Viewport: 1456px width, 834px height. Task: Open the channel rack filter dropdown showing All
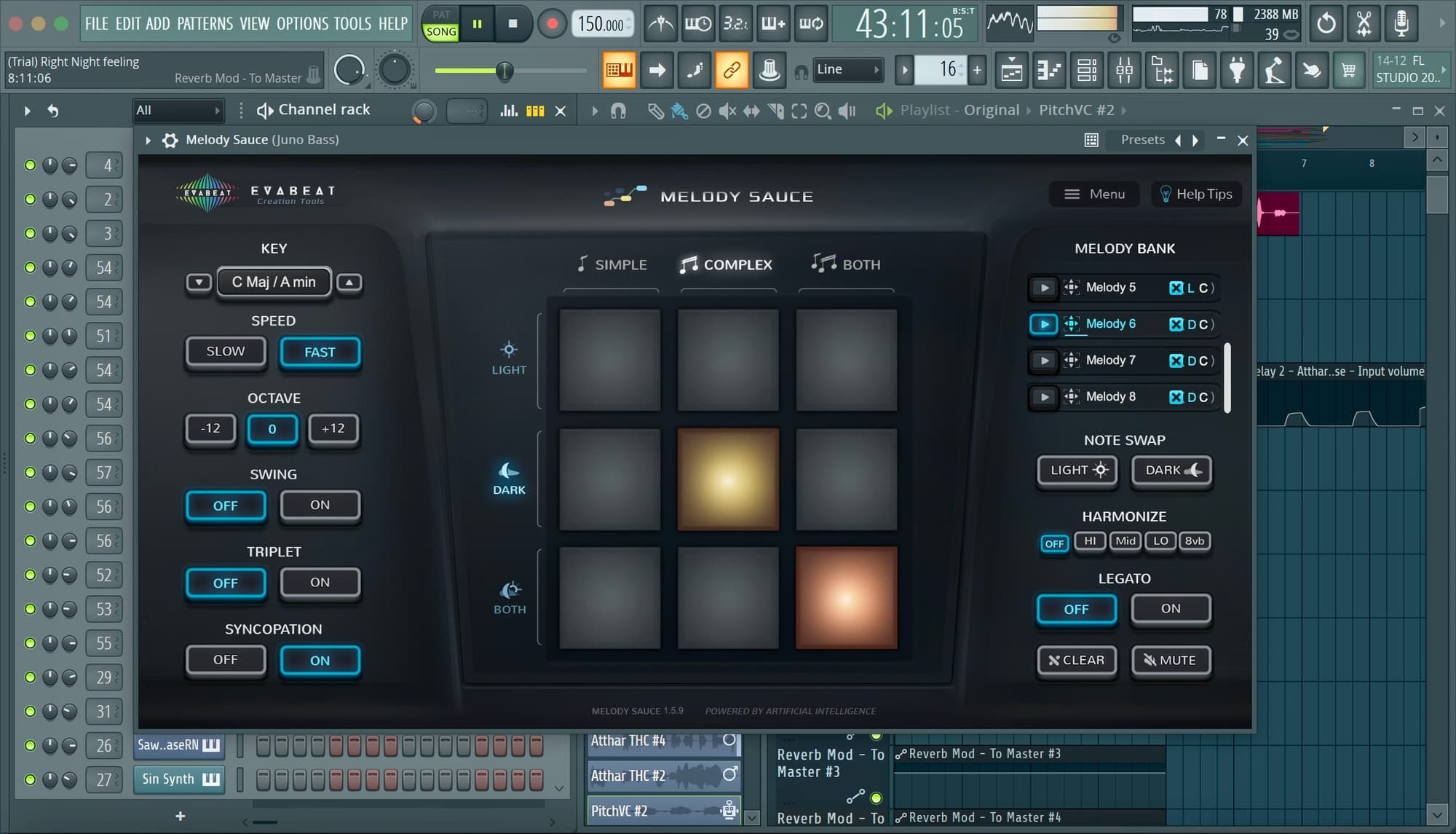[178, 109]
